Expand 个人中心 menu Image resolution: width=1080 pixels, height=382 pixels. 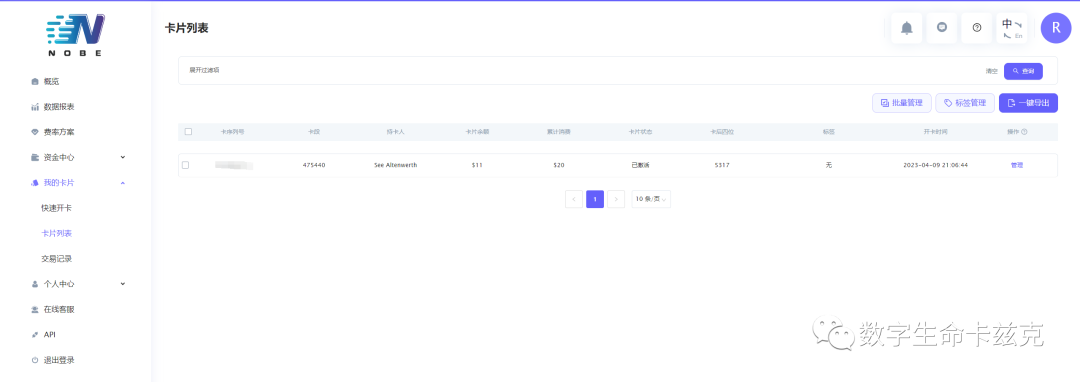pyautogui.click(x=78, y=284)
